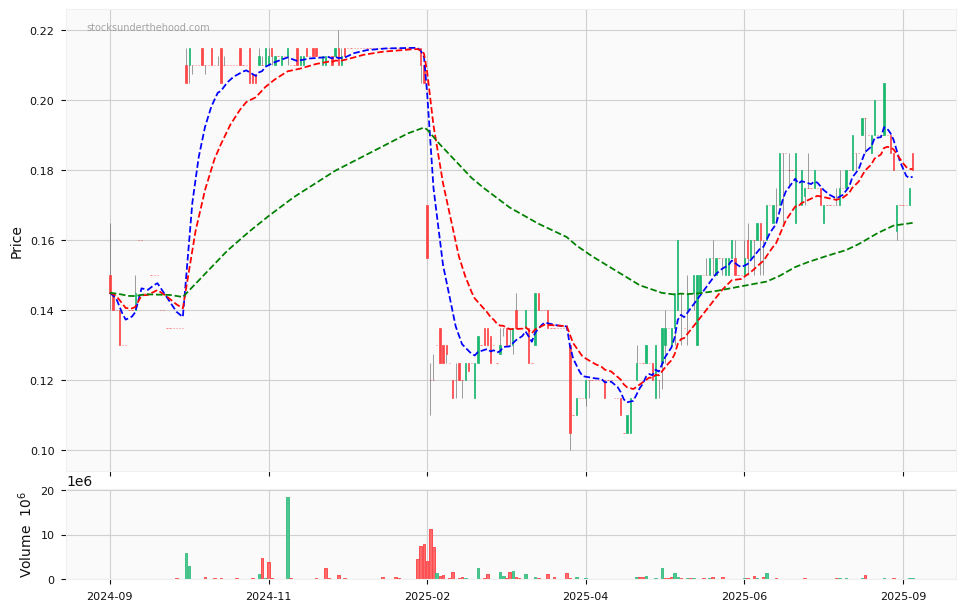The image size is (966, 611).
Task: Click the 2025-09 date axis label
Action: point(903,596)
